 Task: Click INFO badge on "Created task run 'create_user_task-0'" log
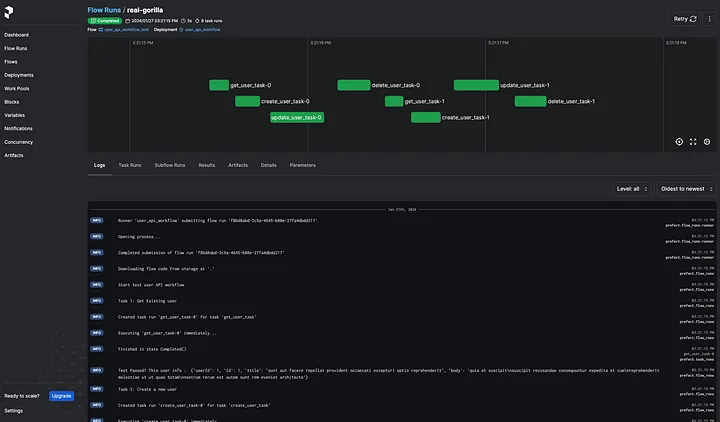[x=96, y=405]
